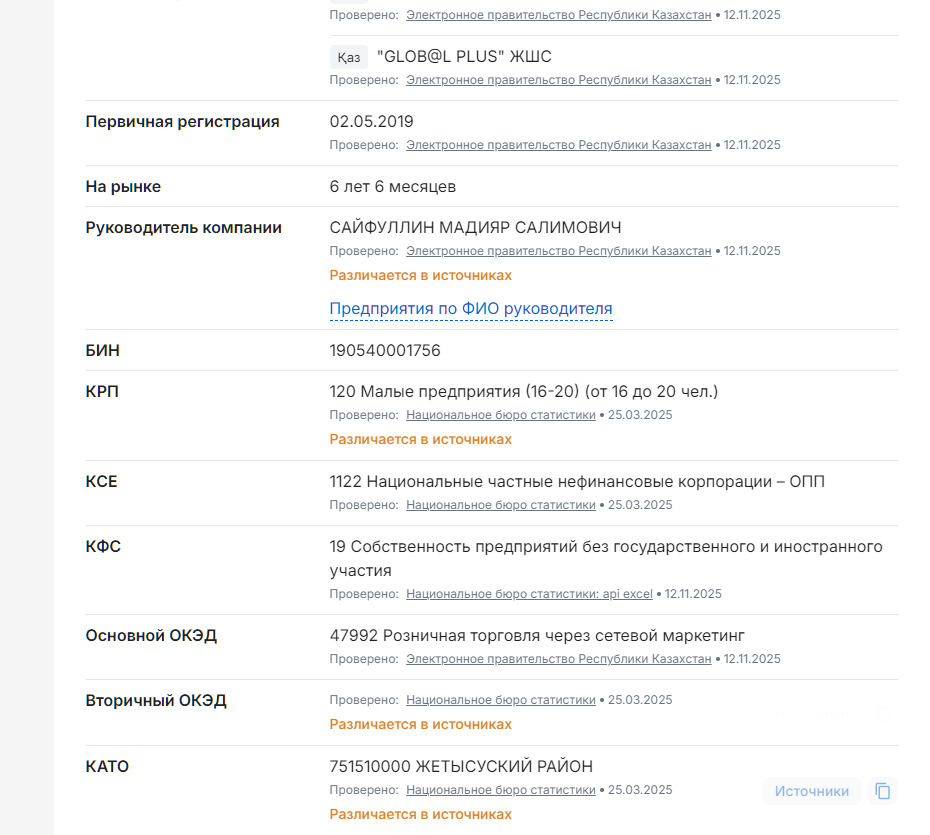Image resolution: width=930 pixels, height=835 pixels.
Task: Open Национальное бюро статистики link in КРП row
Action: (x=500, y=415)
